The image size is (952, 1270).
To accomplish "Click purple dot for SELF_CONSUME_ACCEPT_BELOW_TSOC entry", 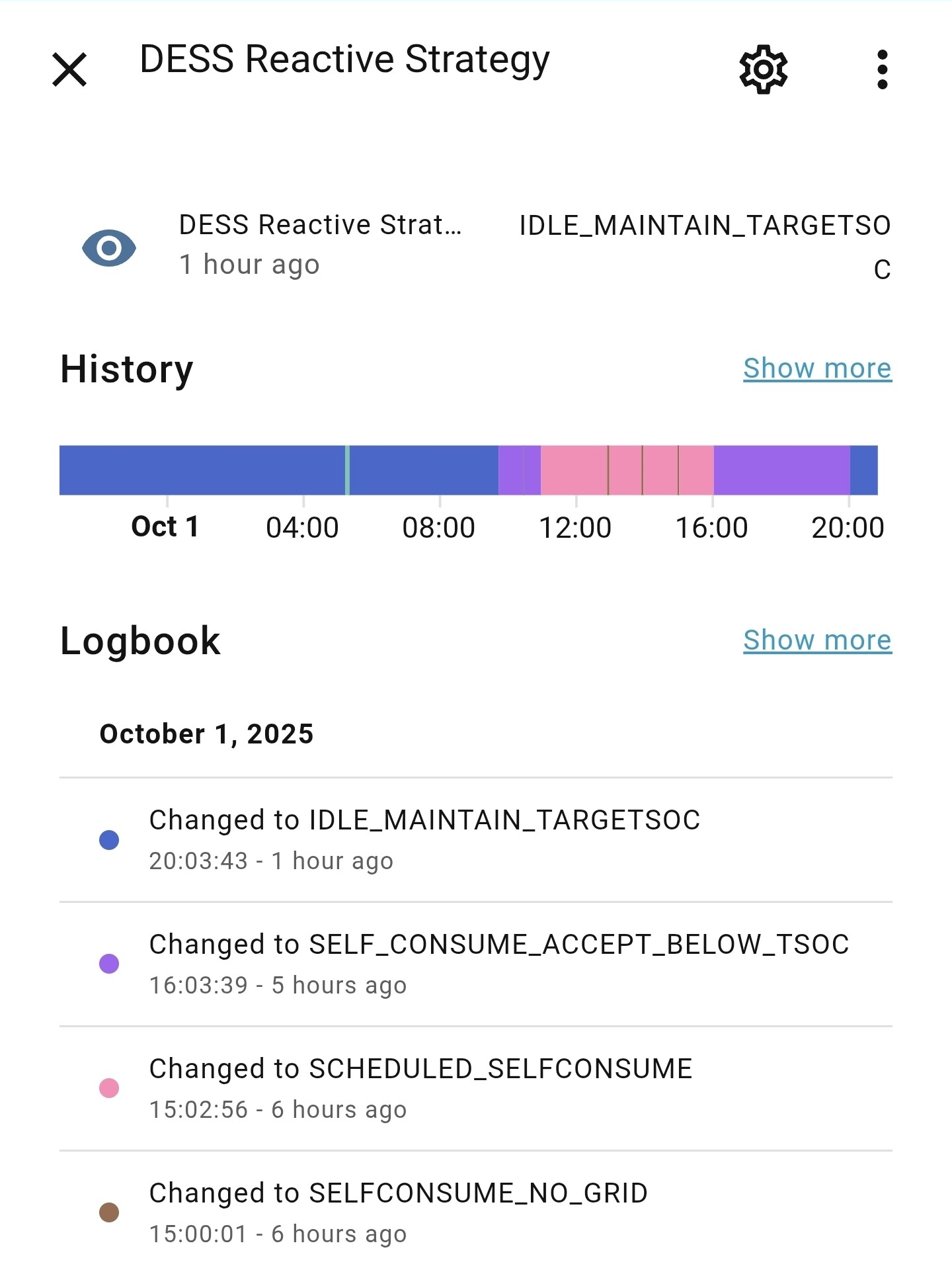I will (109, 964).
